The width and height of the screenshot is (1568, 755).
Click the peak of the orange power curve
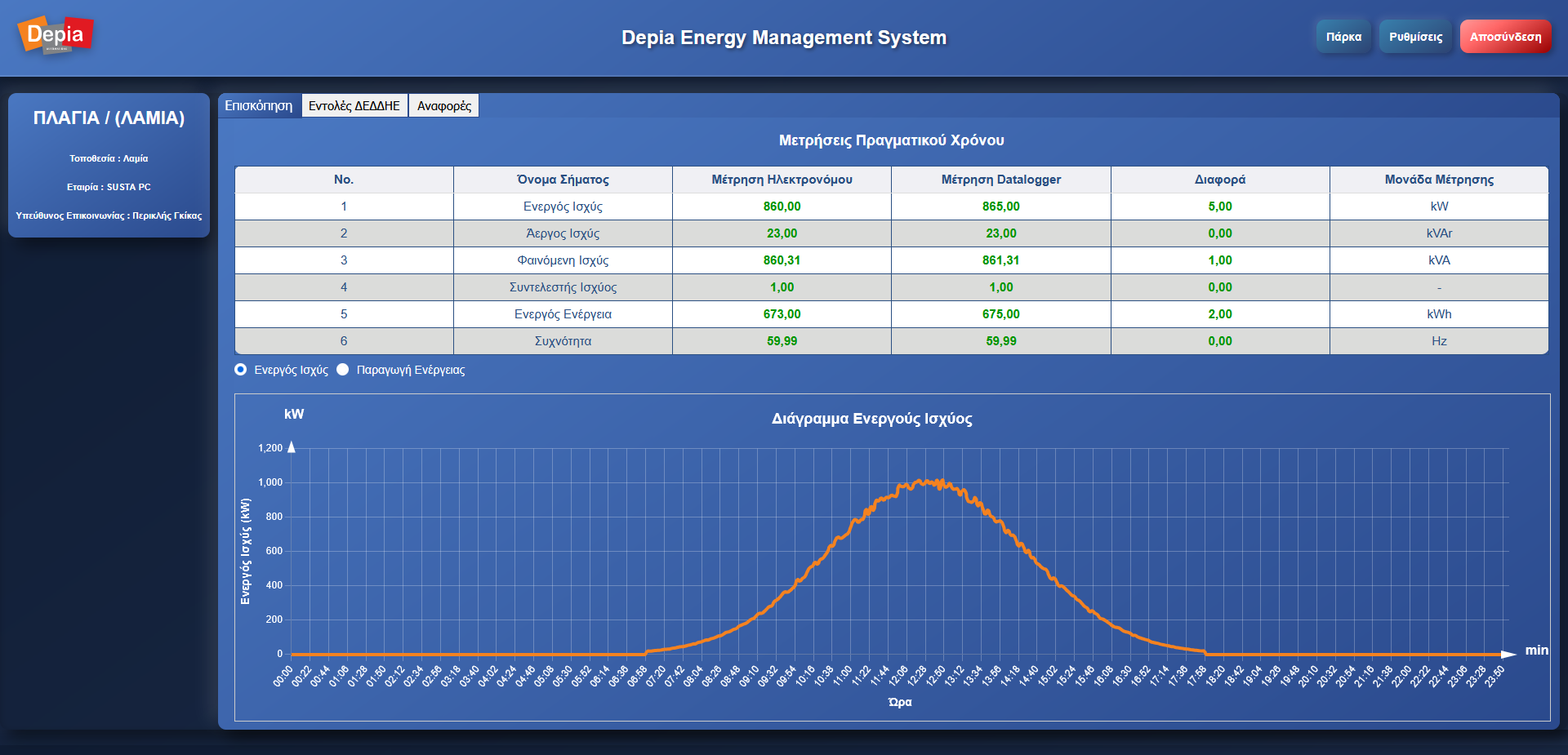coord(923,482)
